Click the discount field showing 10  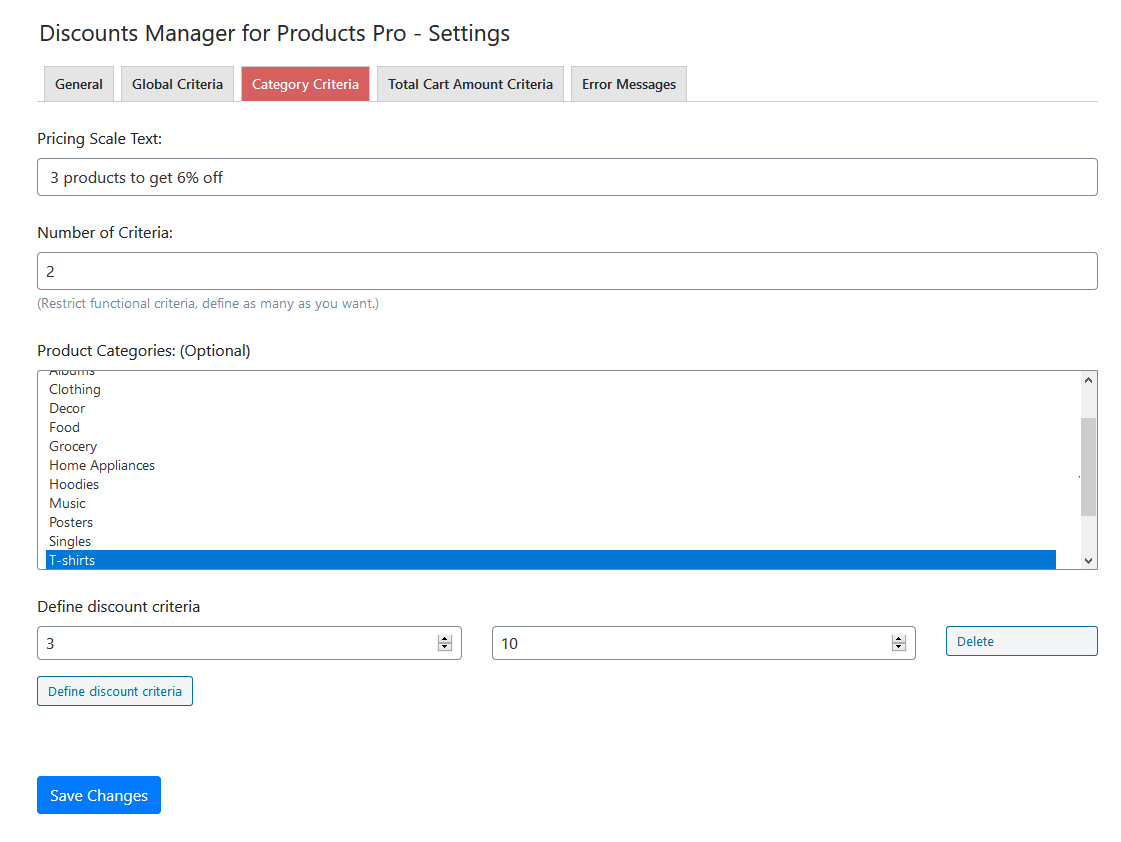point(703,643)
